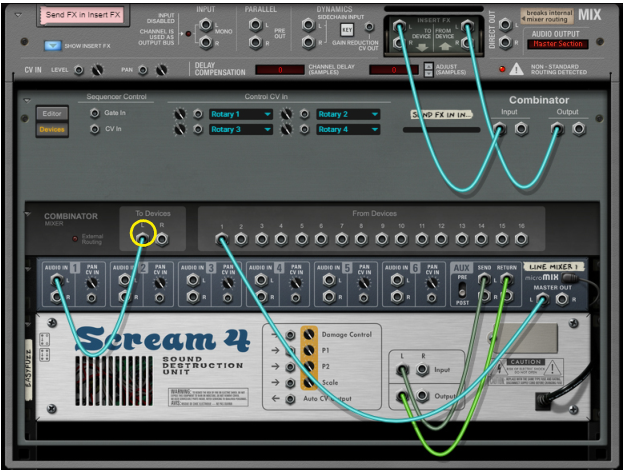Screen dimensions: 624x470
Task: Click the Dynamics Sidechain Input R jack
Action: click(308, 42)
